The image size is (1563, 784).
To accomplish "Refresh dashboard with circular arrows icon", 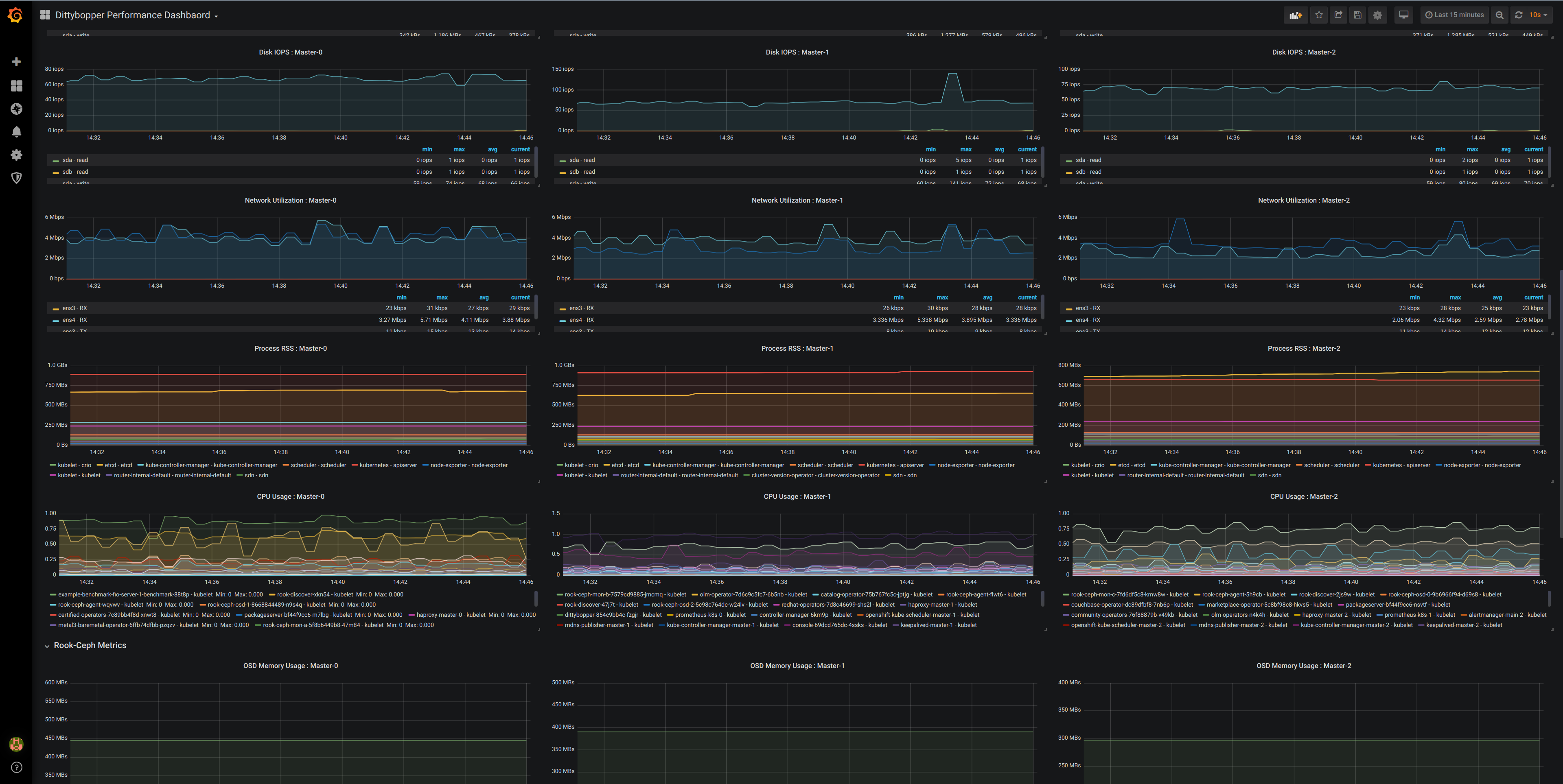I will click(x=1519, y=15).
